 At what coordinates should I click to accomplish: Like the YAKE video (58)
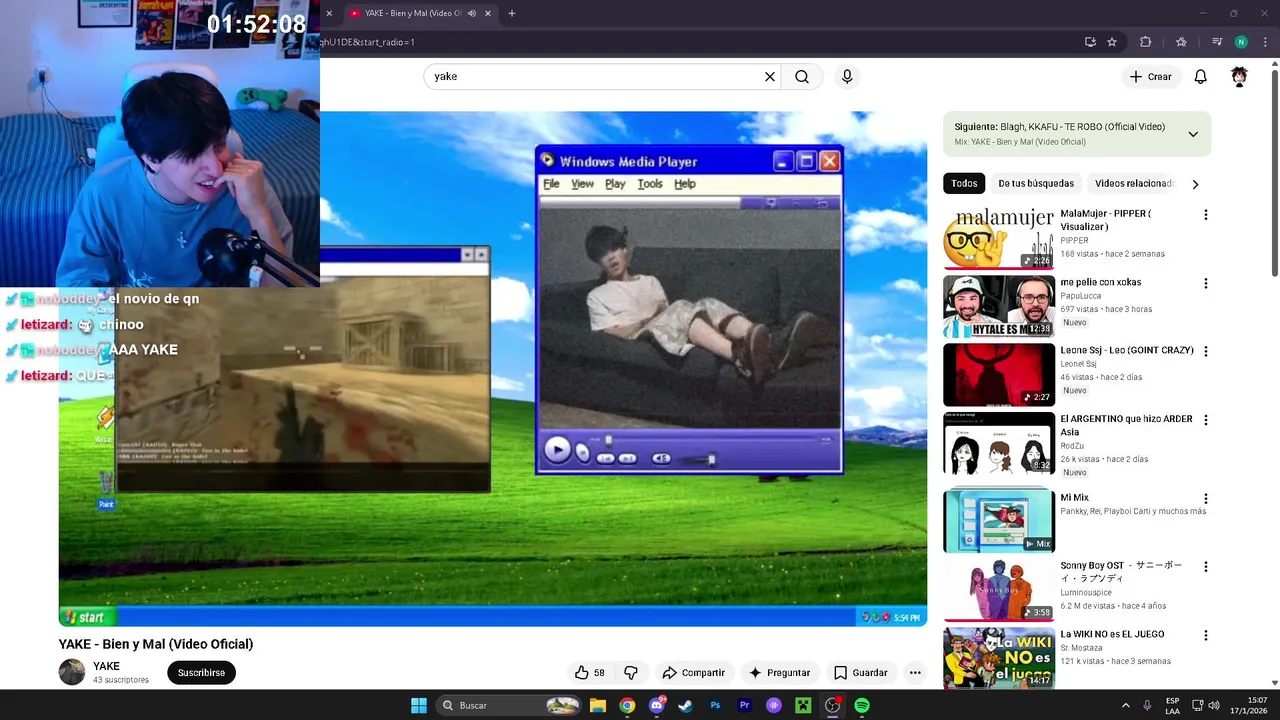pyautogui.click(x=589, y=673)
